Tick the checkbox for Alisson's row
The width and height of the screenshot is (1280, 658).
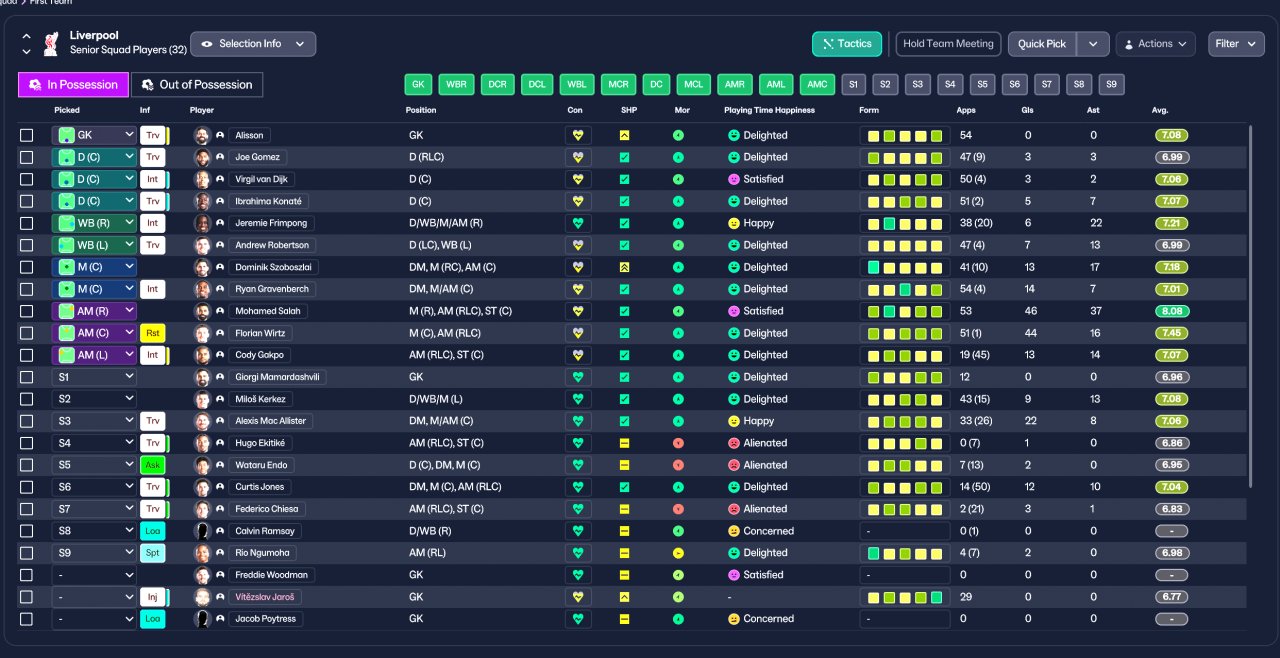tap(27, 135)
